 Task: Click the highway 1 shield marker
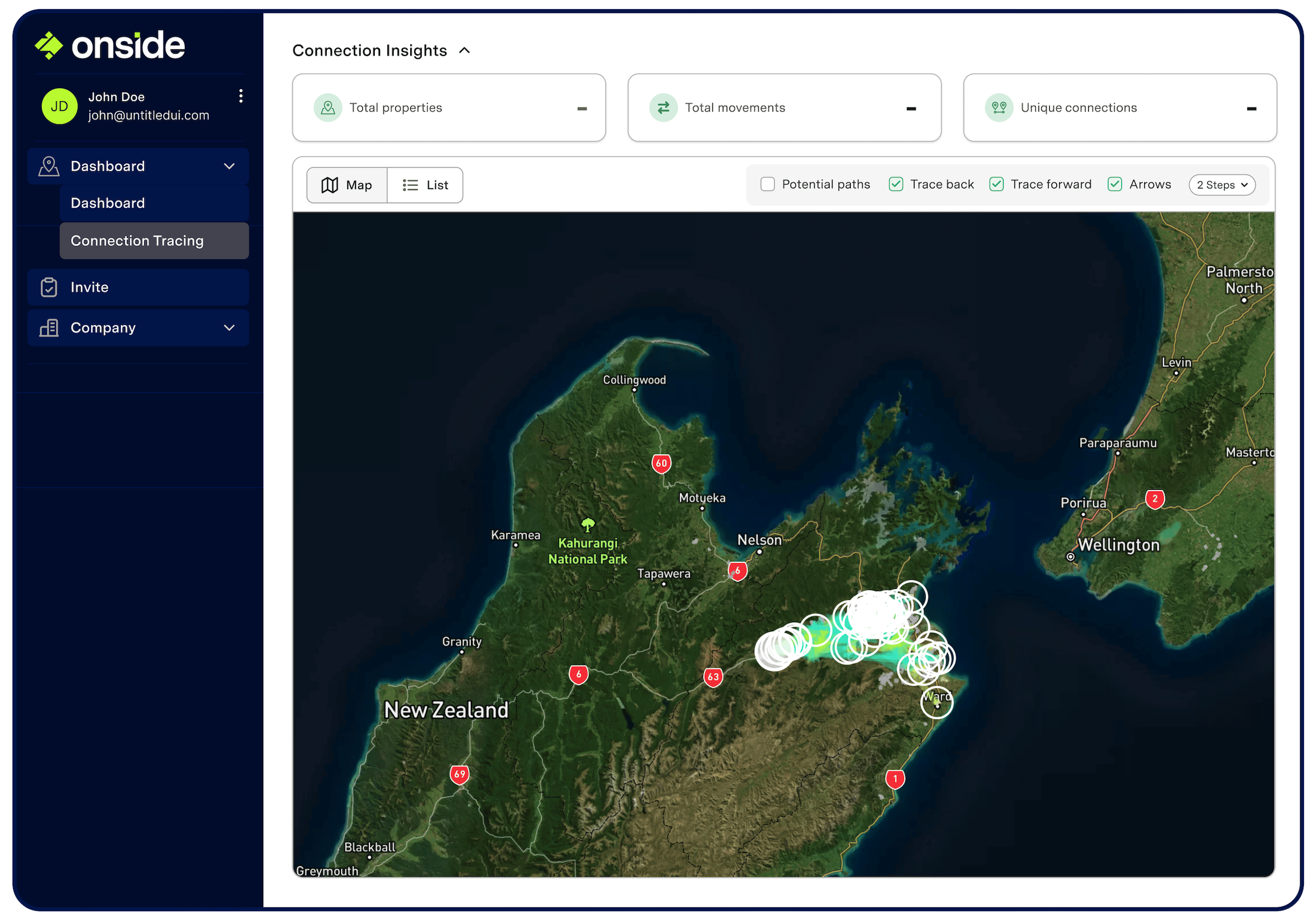895,779
